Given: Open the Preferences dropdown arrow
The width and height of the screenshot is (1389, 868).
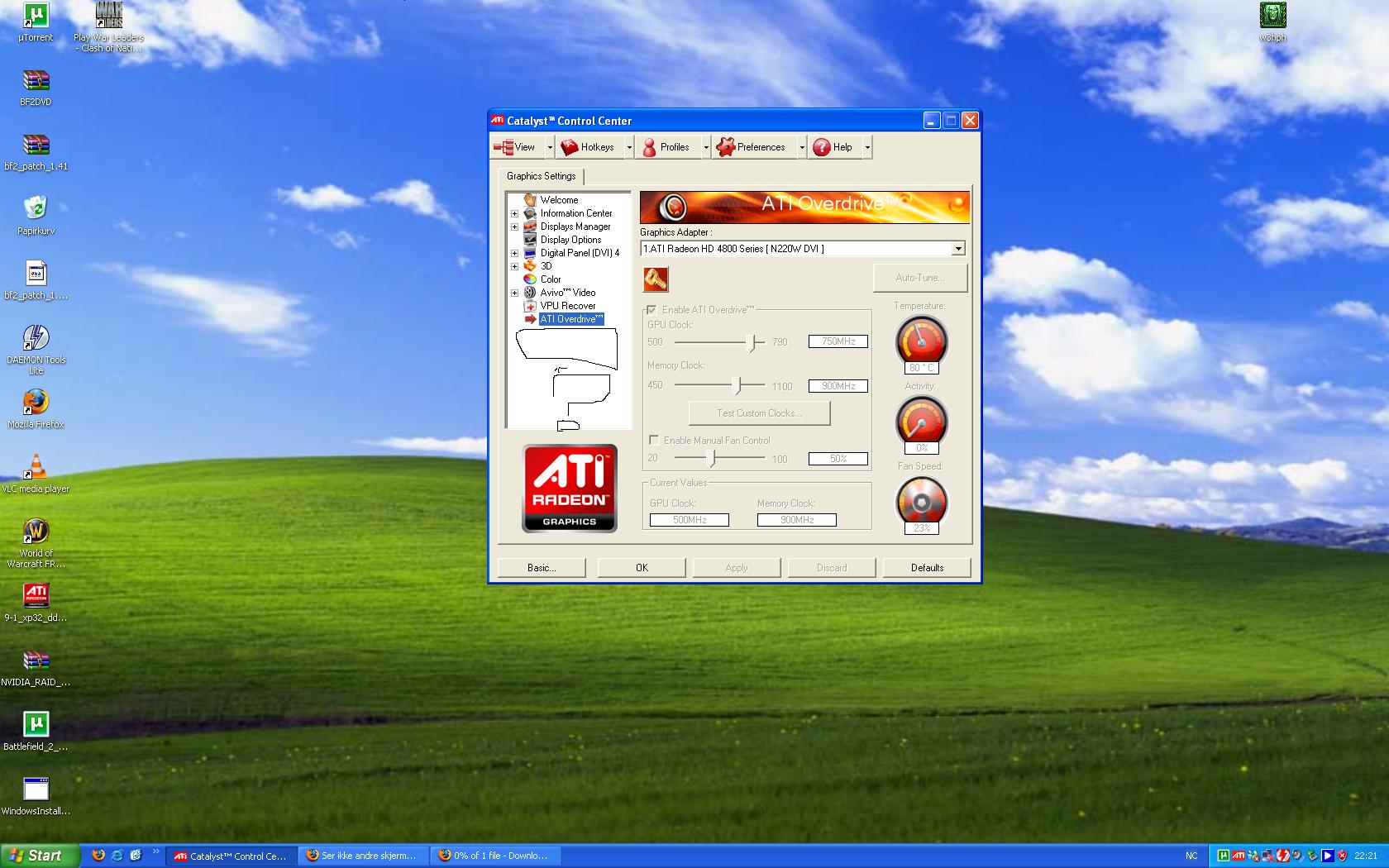Looking at the screenshot, I should click(x=801, y=147).
